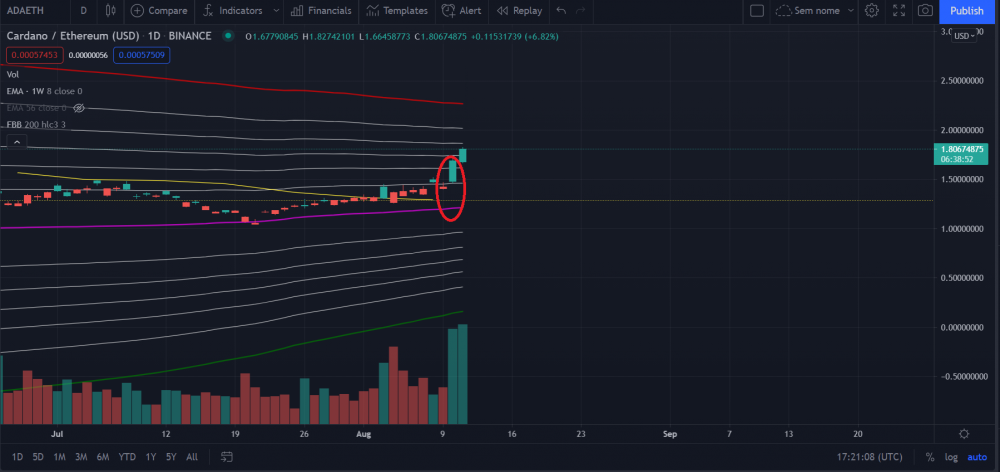Set date range to 1M
The height and width of the screenshot is (472, 1000).
click(x=59, y=457)
